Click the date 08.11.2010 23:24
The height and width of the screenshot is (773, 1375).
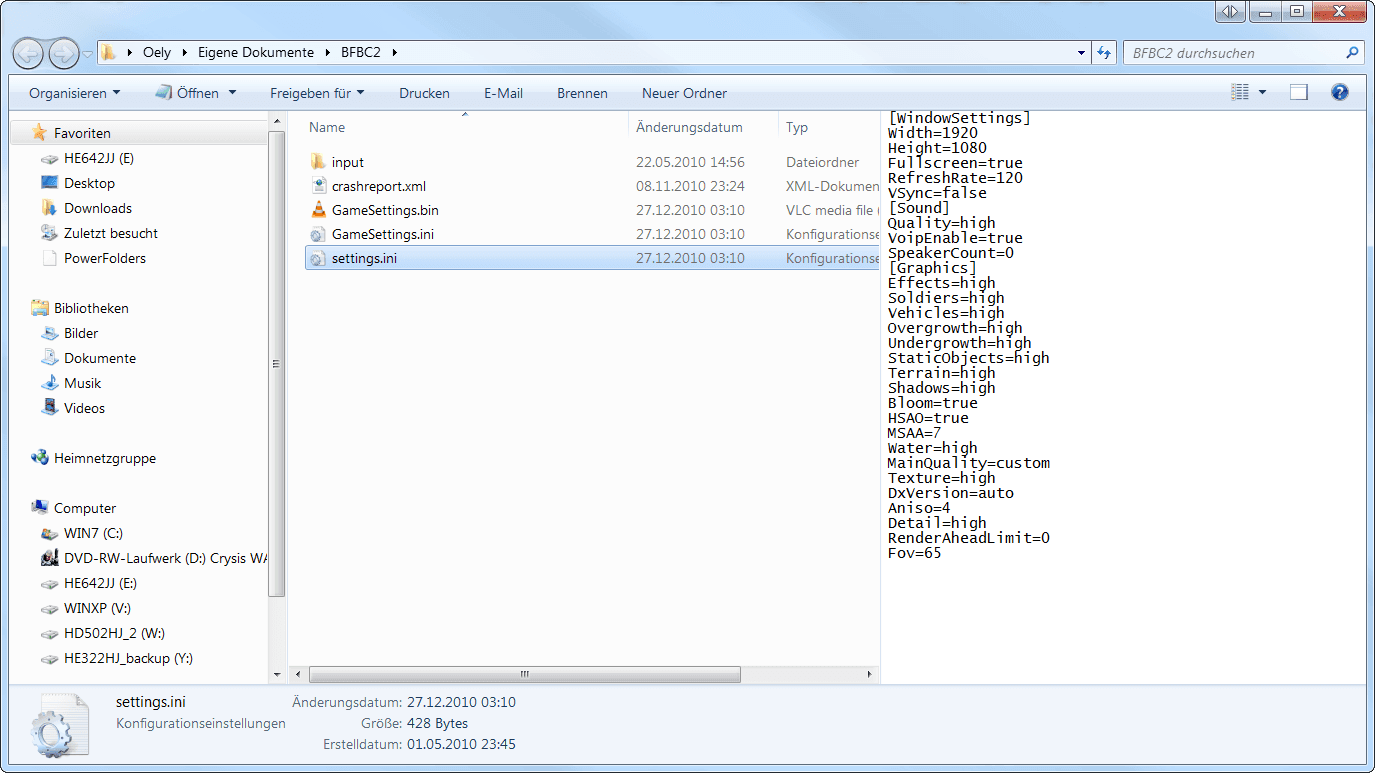coord(690,186)
